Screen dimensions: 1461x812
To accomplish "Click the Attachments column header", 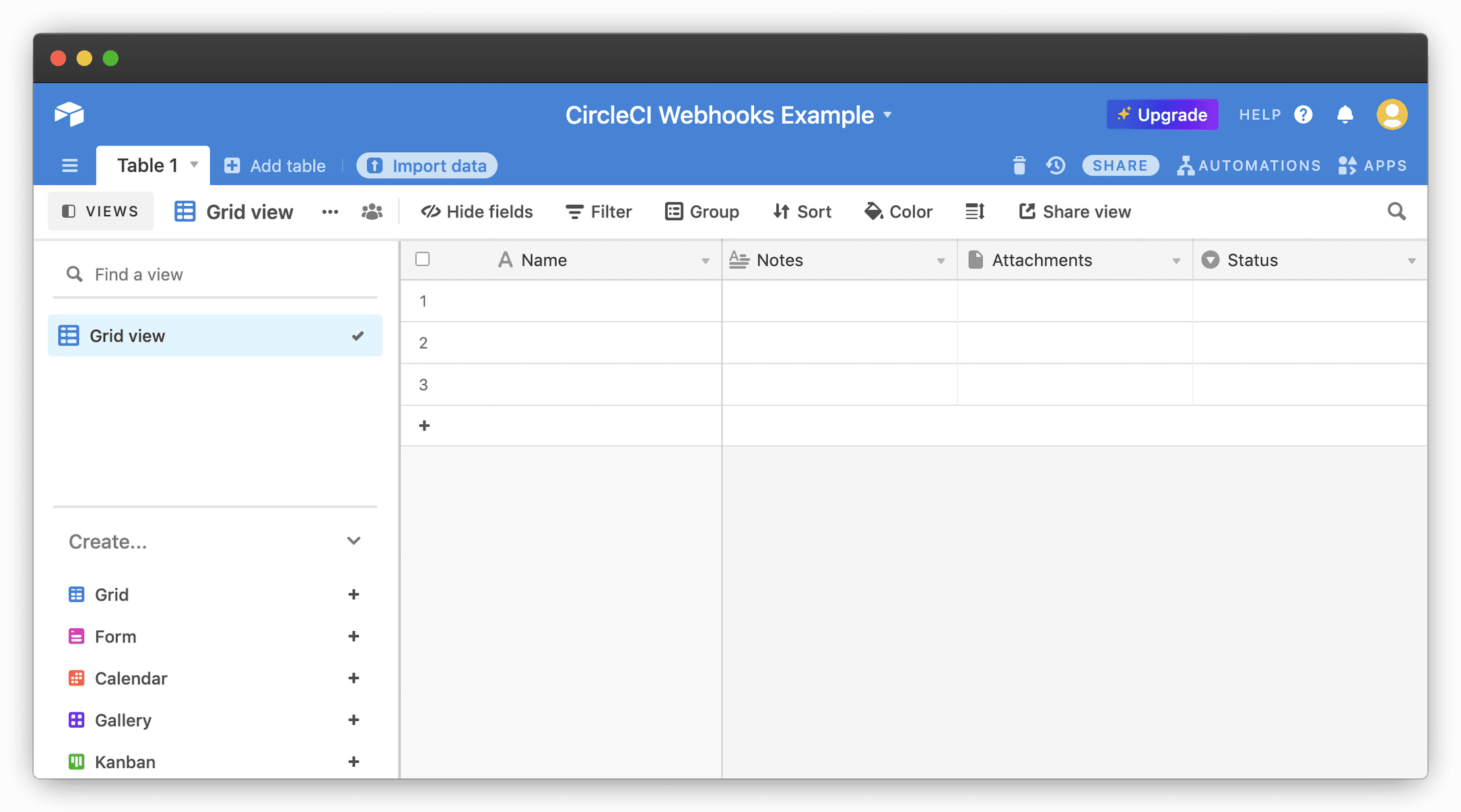I will (1075, 260).
